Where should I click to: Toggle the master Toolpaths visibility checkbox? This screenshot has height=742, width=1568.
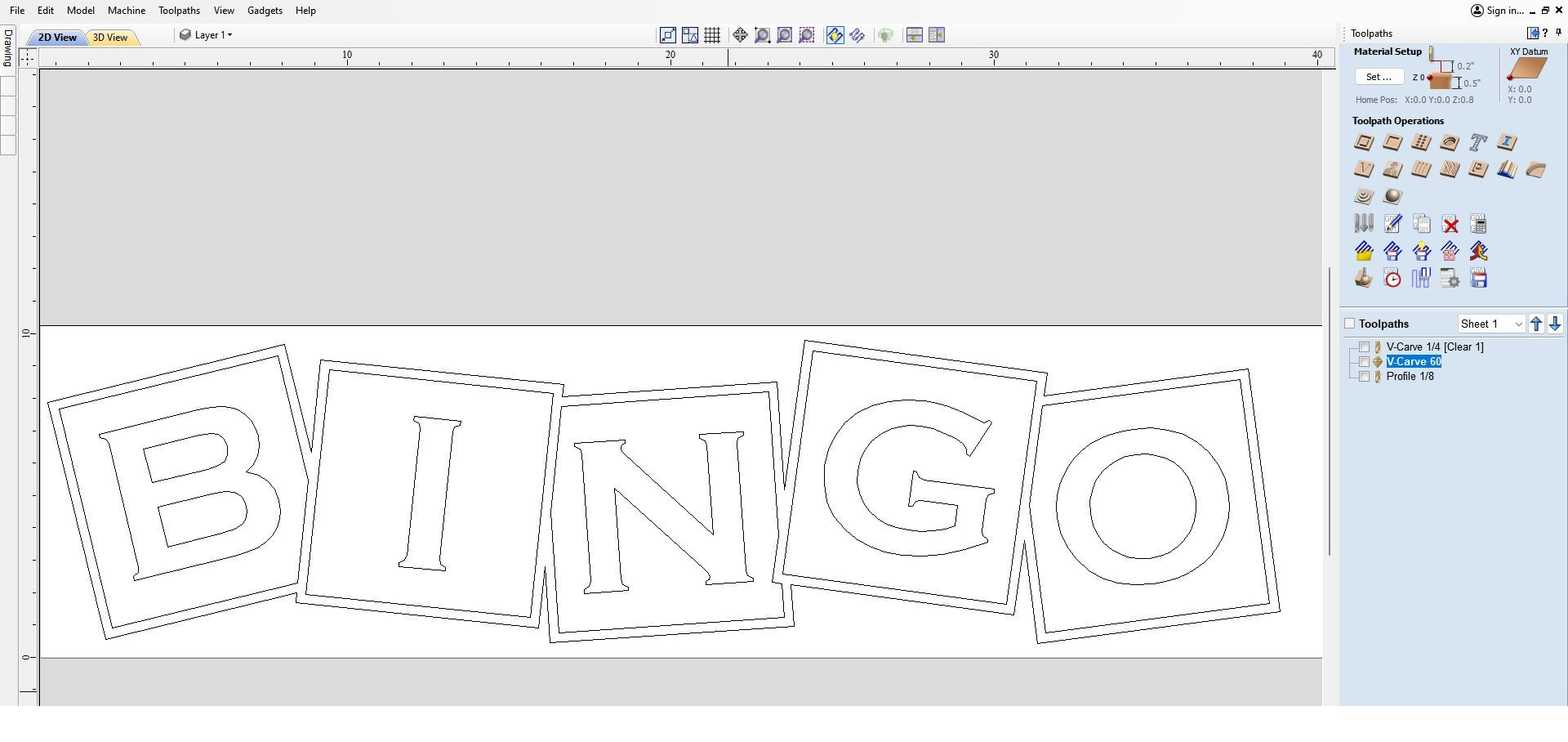tap(1349, 324)
